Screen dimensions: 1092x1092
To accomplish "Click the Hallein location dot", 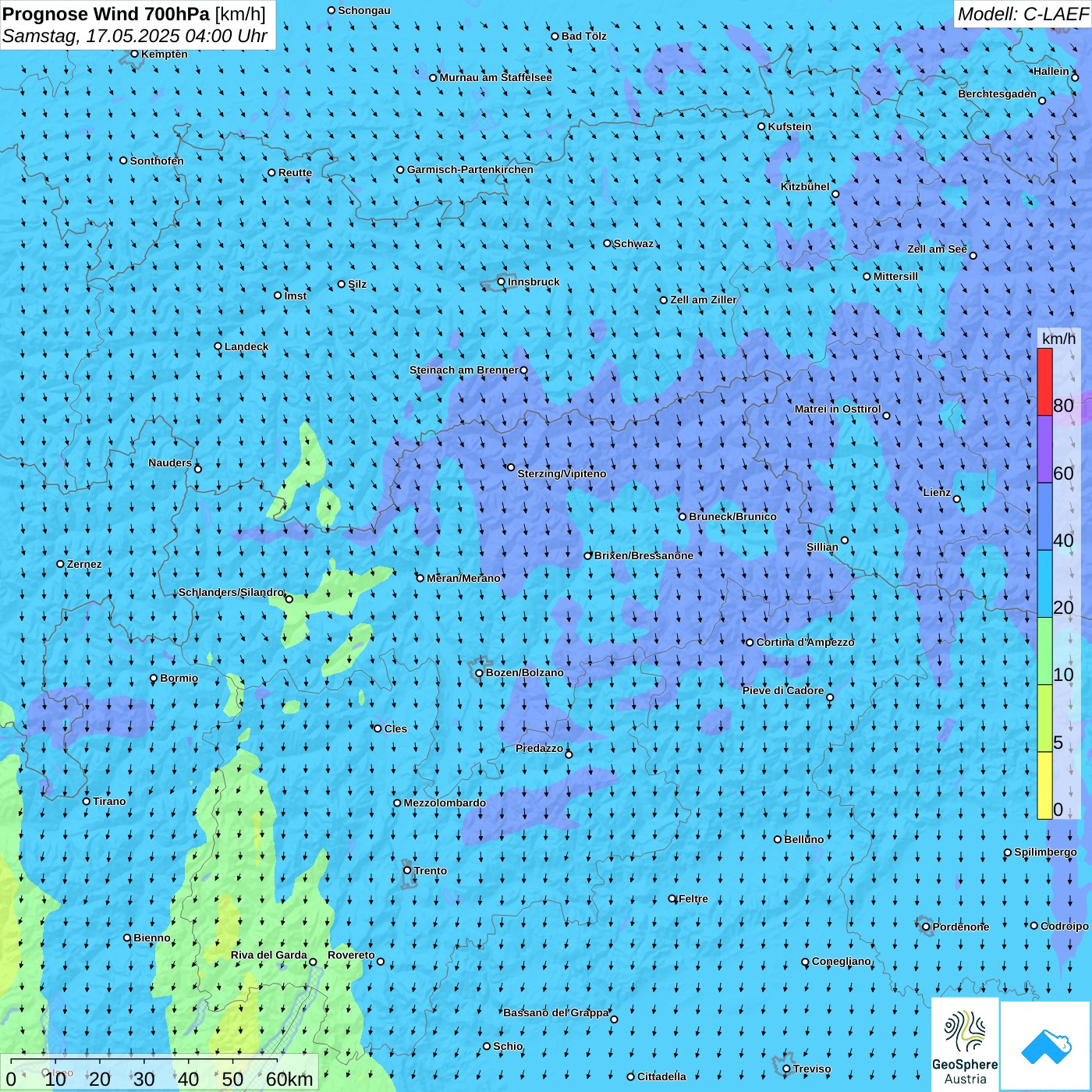I will click(1075, 77).
